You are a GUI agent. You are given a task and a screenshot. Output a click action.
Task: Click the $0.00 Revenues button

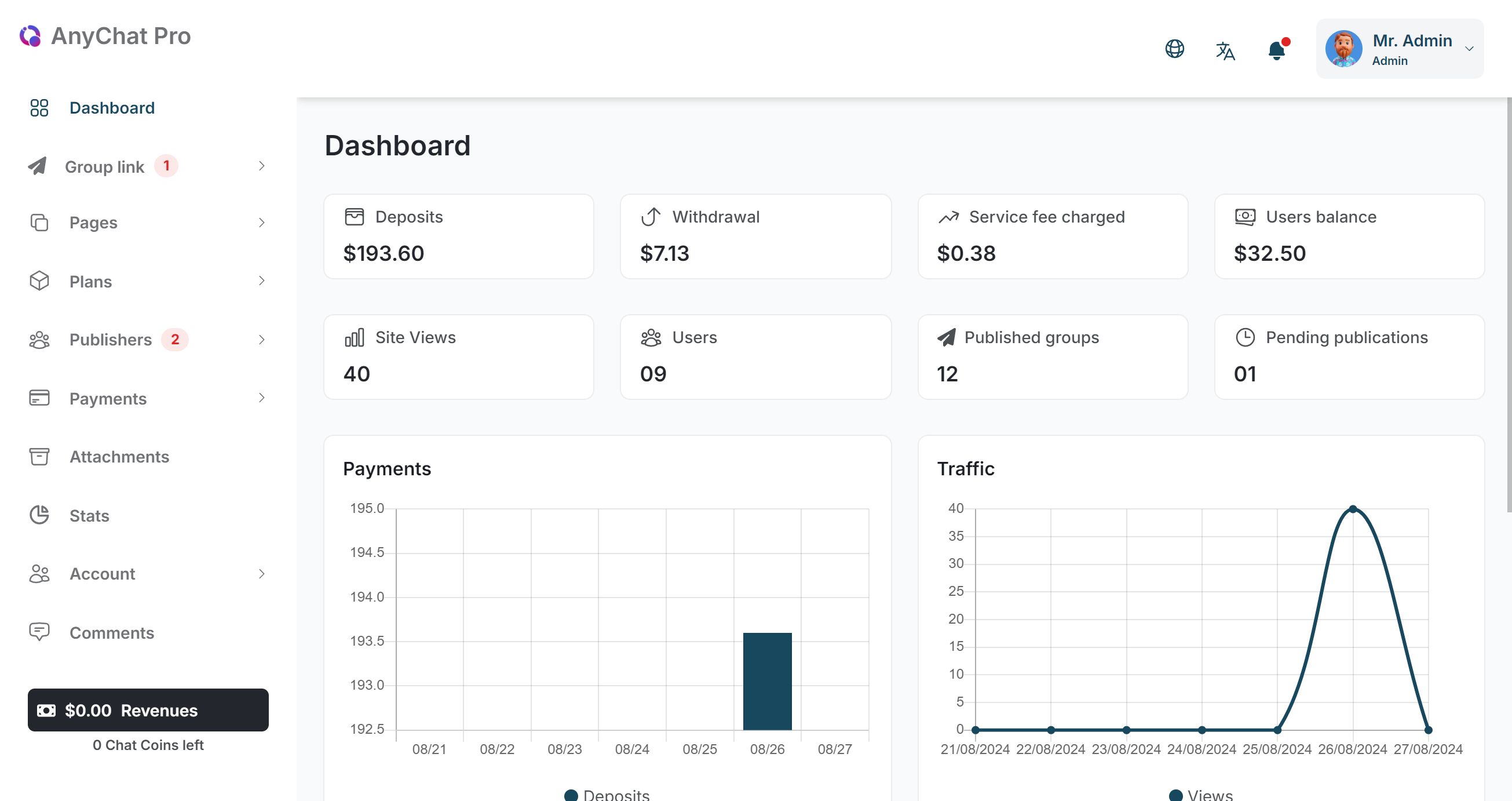coord(148,710)
